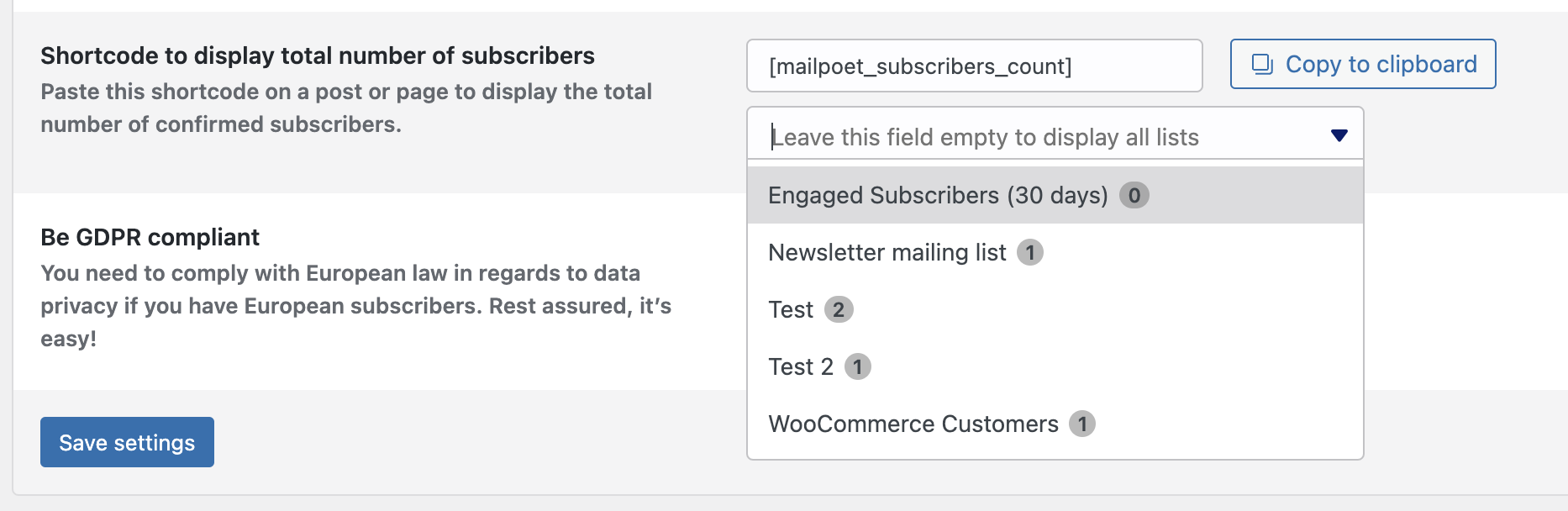Click the Copy to clipboard button label
The image size is (1568, 511).
pyautogui.click(x=1381, y=65)
